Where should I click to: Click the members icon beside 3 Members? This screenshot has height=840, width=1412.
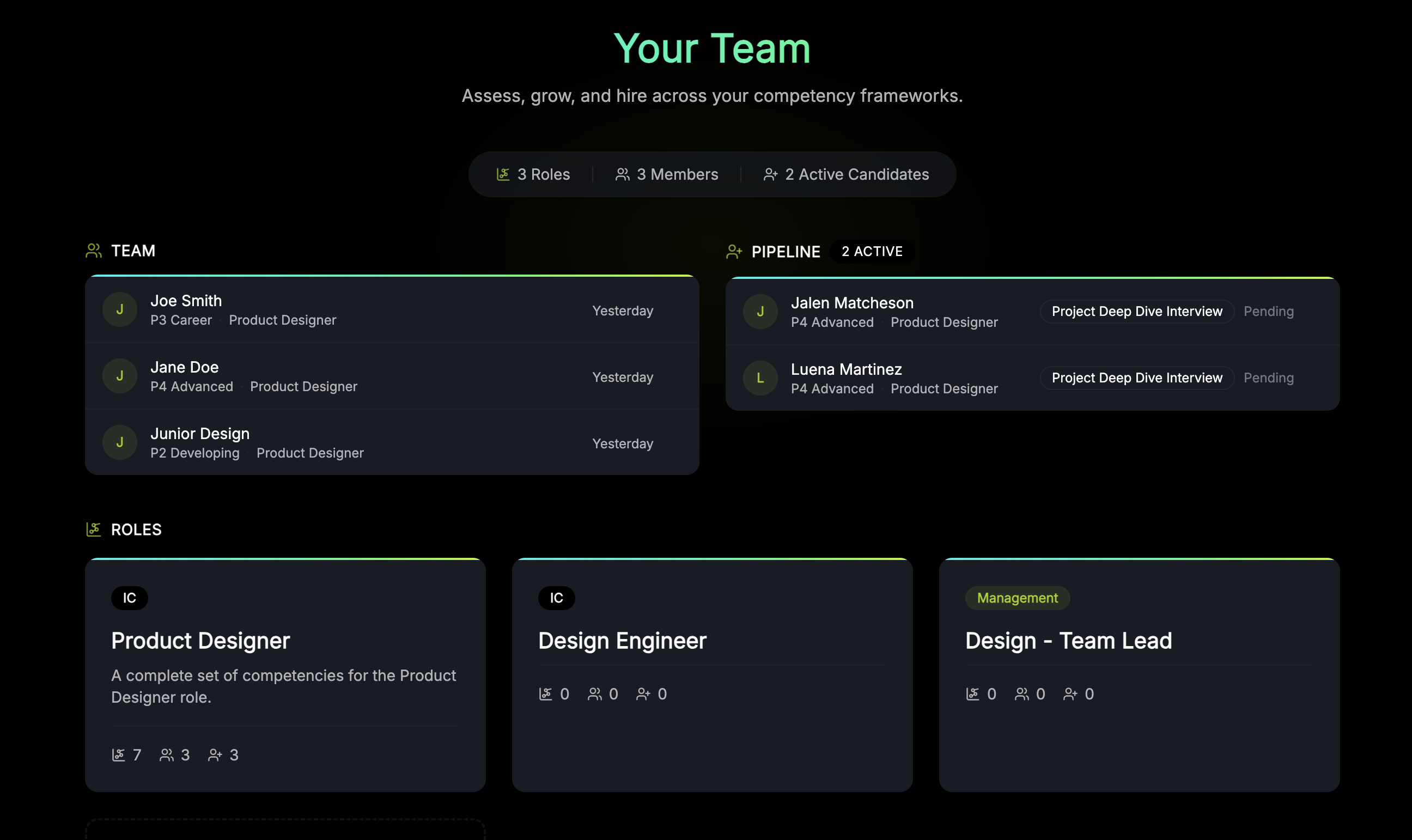[623, 174]
